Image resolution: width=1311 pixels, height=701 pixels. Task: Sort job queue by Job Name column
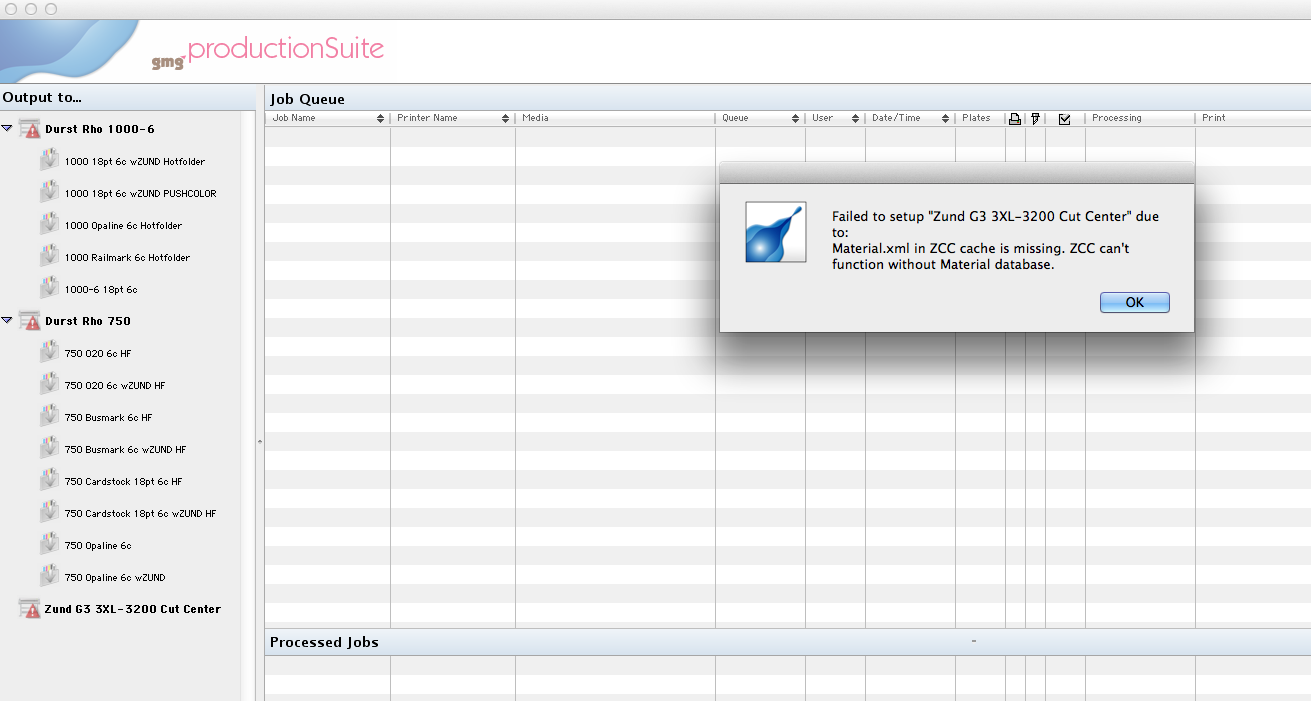pyautogui.click(x=328, y=118)
